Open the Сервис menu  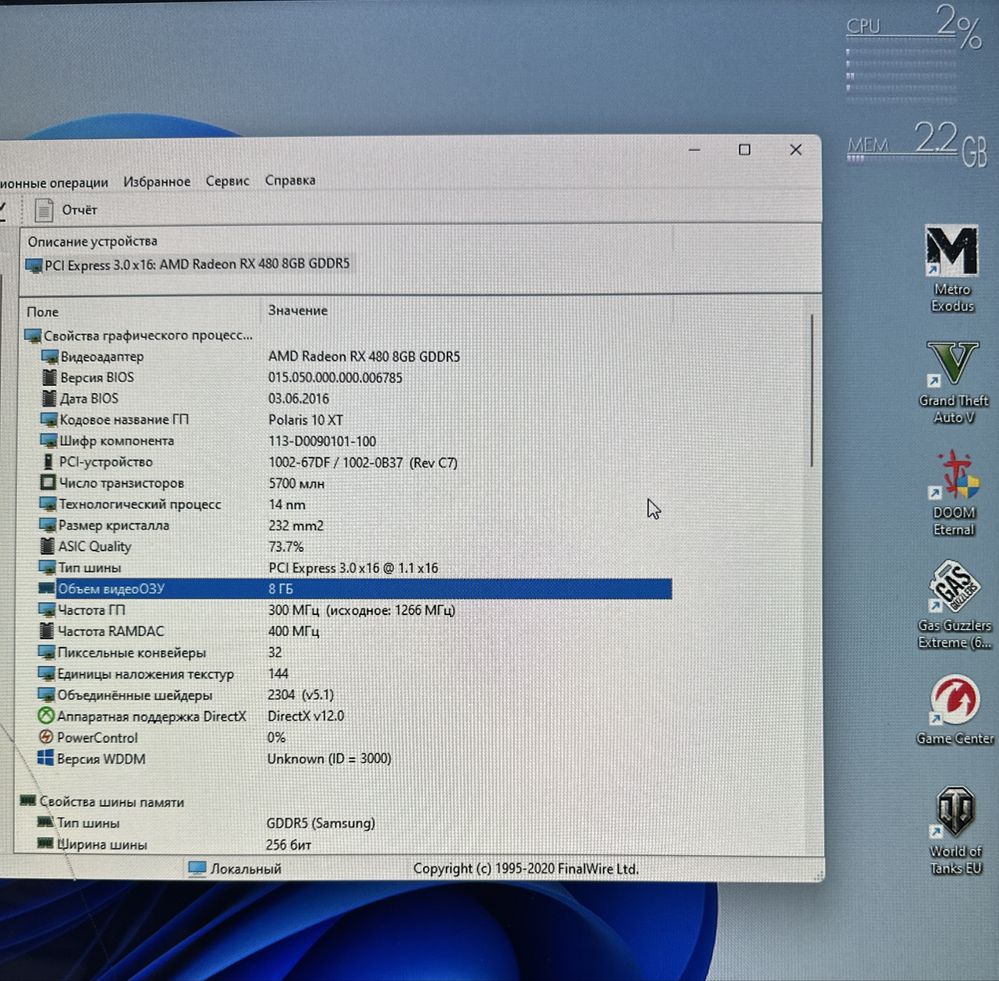coord(227,181)
